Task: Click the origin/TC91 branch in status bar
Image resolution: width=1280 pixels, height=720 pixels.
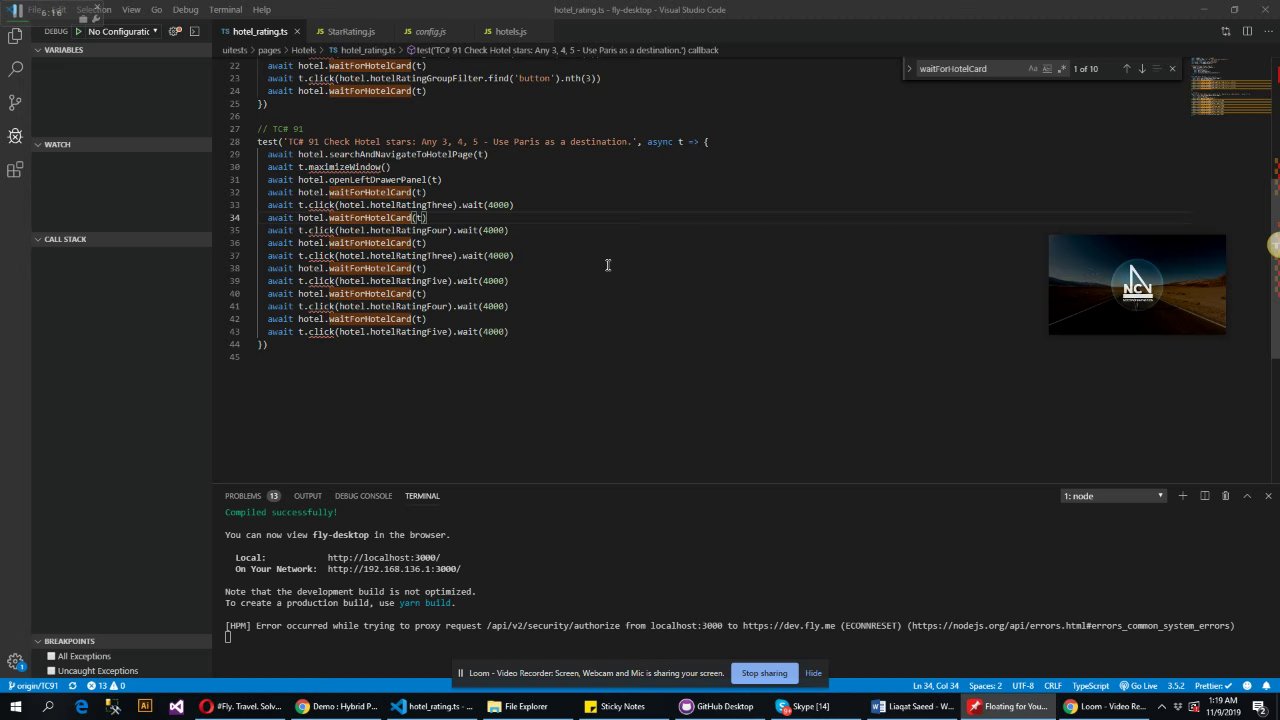Action: (x=34, y=686)
